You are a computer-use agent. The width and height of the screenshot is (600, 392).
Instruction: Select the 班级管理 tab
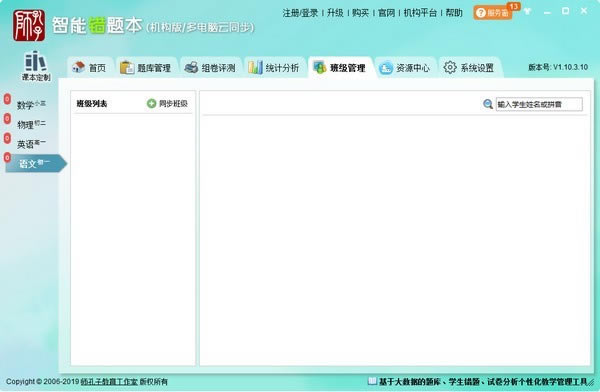340,68
